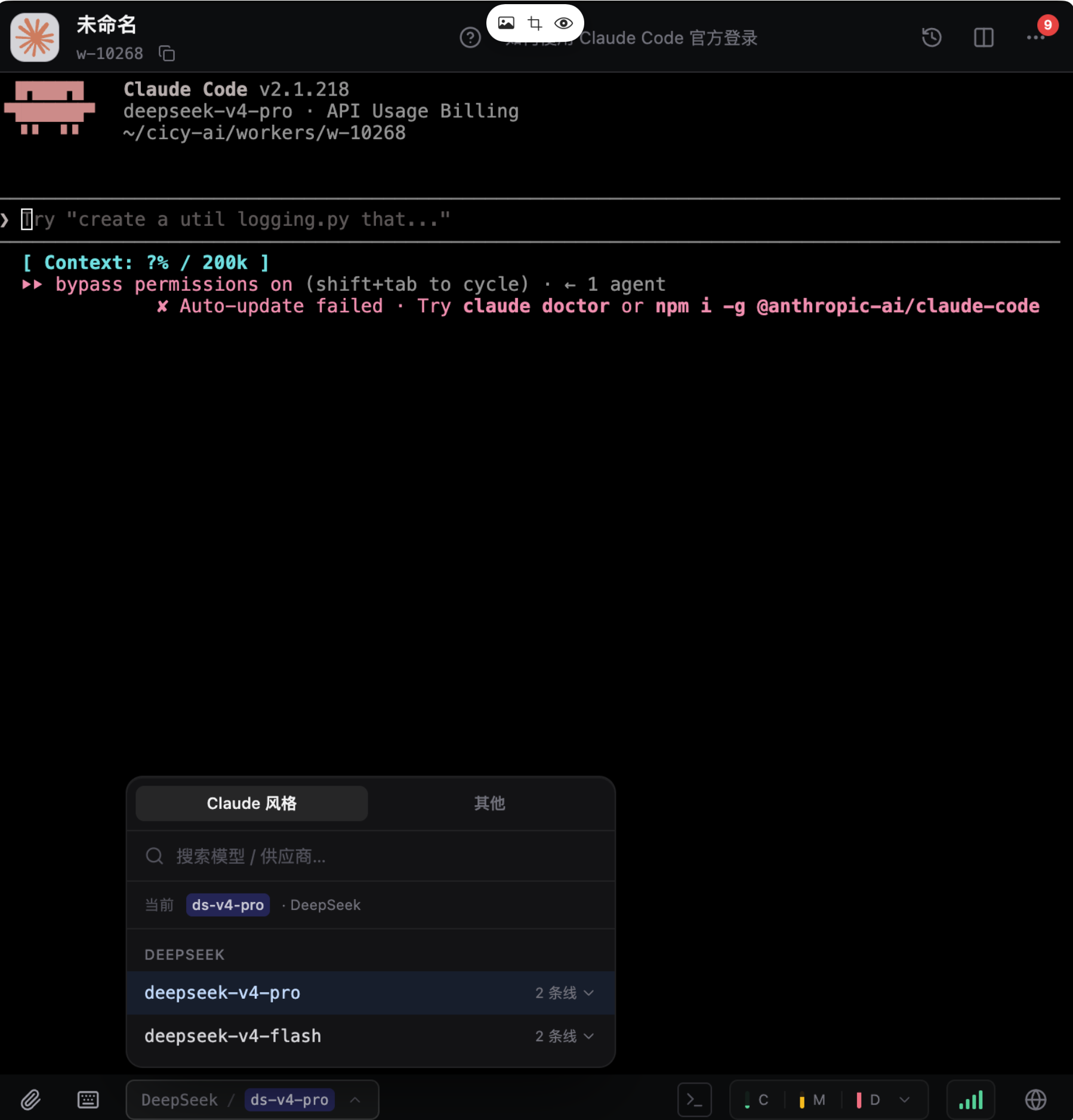Select the C status indicator
This screenshot has height=1120, width=1073.
(757, 1100)
